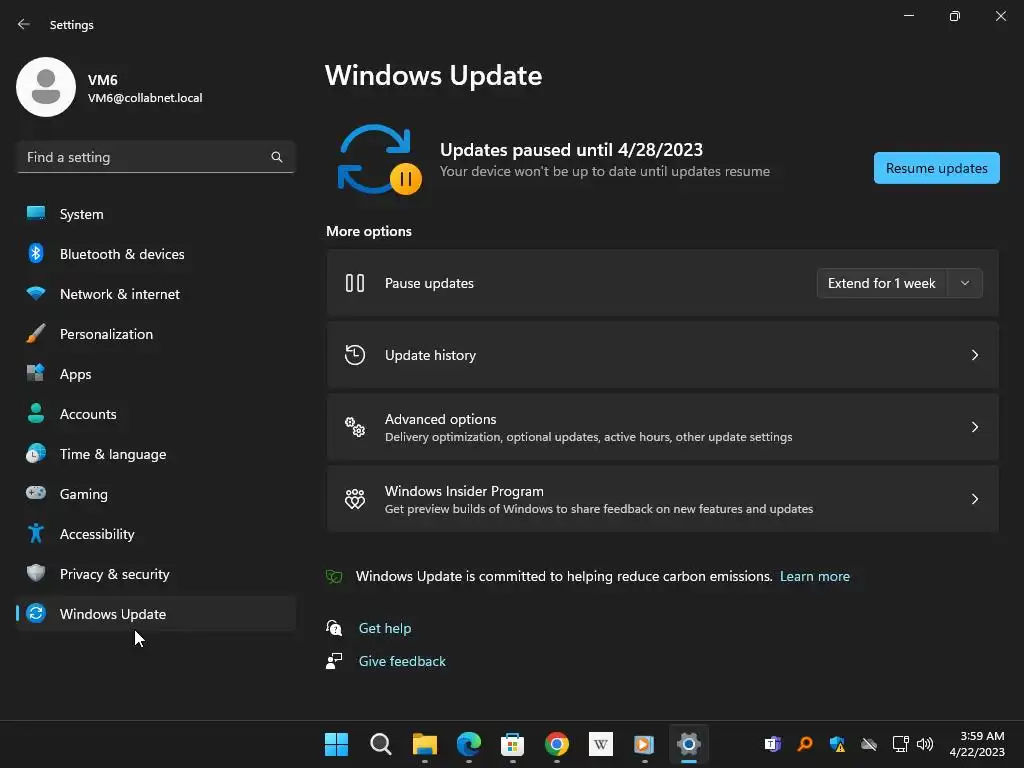Click the Update history chevron arrow
The image size is (1024, 768).
(974, 355)
